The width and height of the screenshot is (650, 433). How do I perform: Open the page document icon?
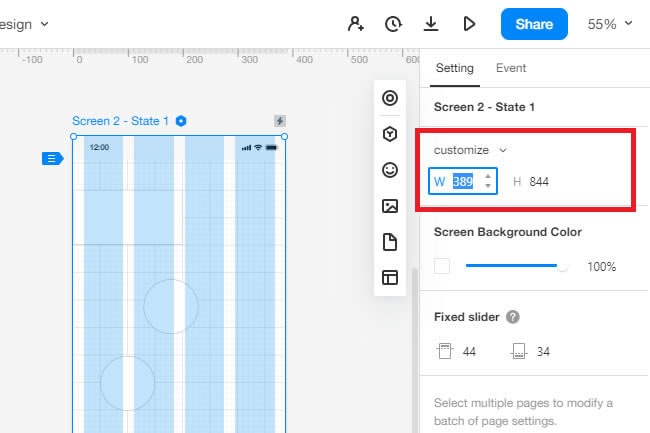pos(390,242)
